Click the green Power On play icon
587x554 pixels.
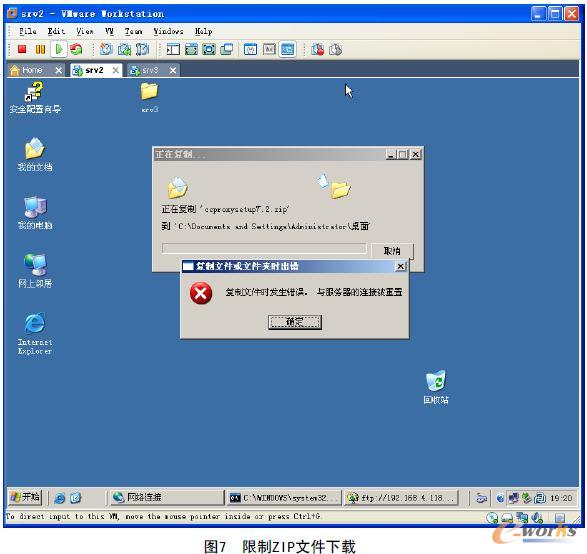(59, 49)
